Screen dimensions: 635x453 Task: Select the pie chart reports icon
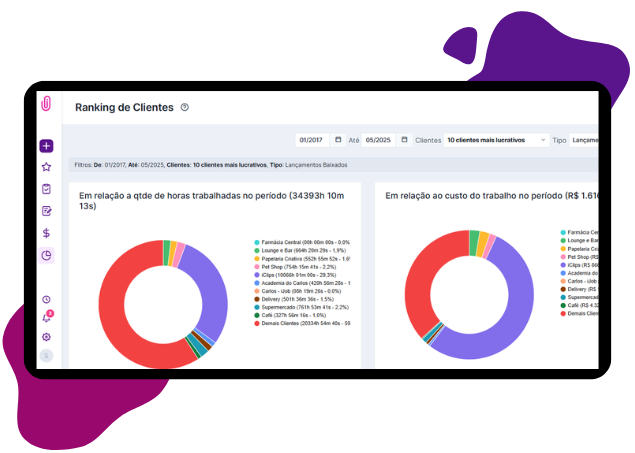coord(46,255)
